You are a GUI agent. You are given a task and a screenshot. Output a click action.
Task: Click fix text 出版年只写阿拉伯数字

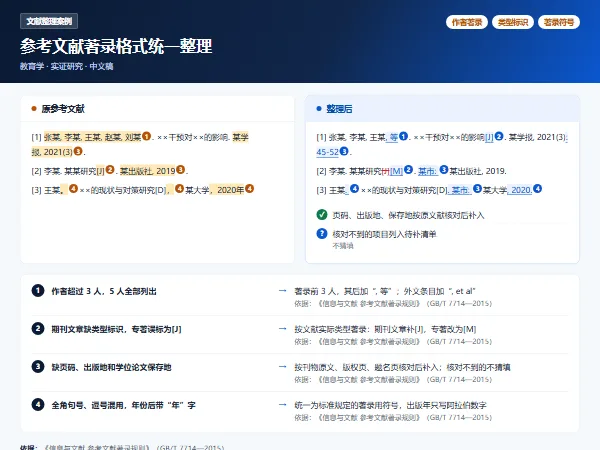447,405
